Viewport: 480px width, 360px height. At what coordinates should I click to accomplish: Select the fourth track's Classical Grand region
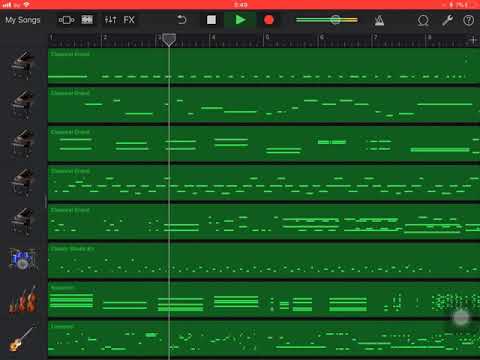pyautogui.click(x=264, y=183)
